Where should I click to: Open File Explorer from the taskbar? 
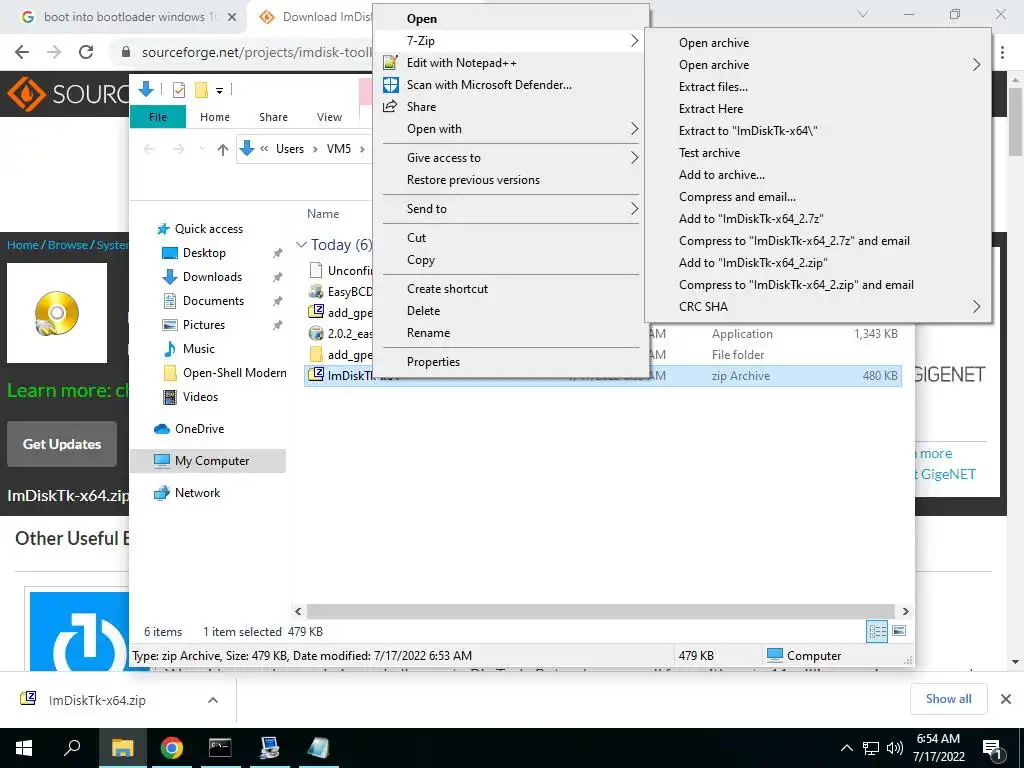pyautogui.click(x=123, y=748)
